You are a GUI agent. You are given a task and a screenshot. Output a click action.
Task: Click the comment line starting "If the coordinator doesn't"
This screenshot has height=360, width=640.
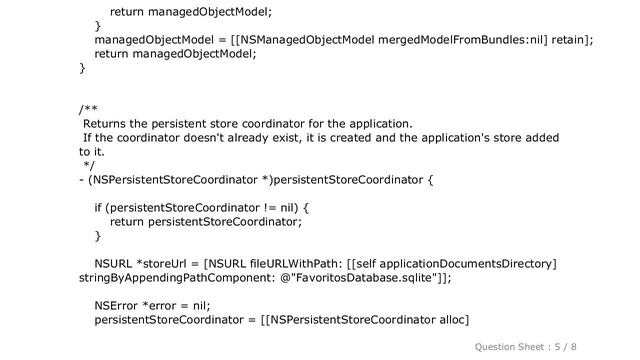pyautogui.click(x=321, y=138)
